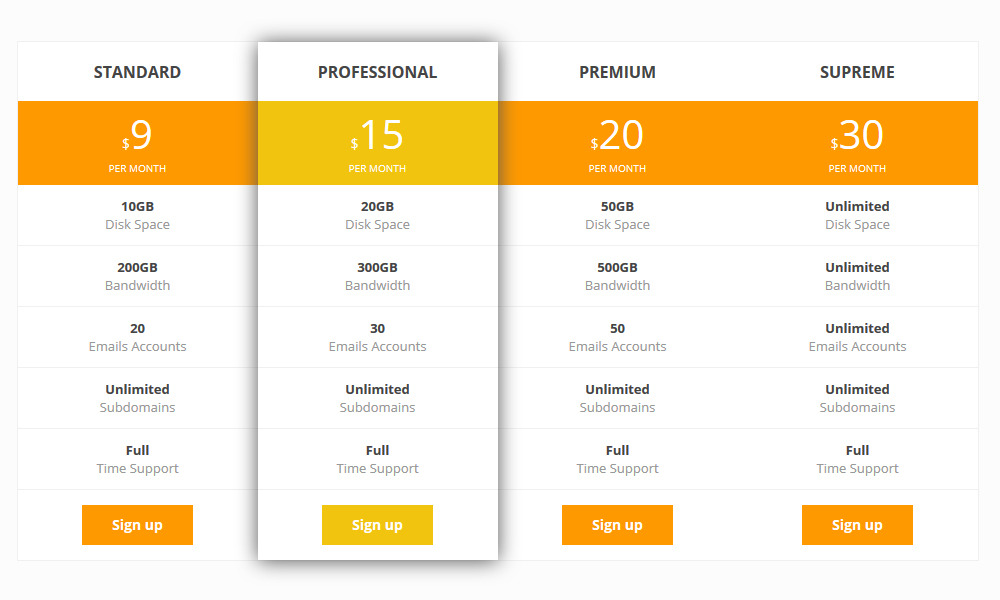Hit Sign up for Supreme plan
1000x600 pixels.
click(x=857, y=525)
